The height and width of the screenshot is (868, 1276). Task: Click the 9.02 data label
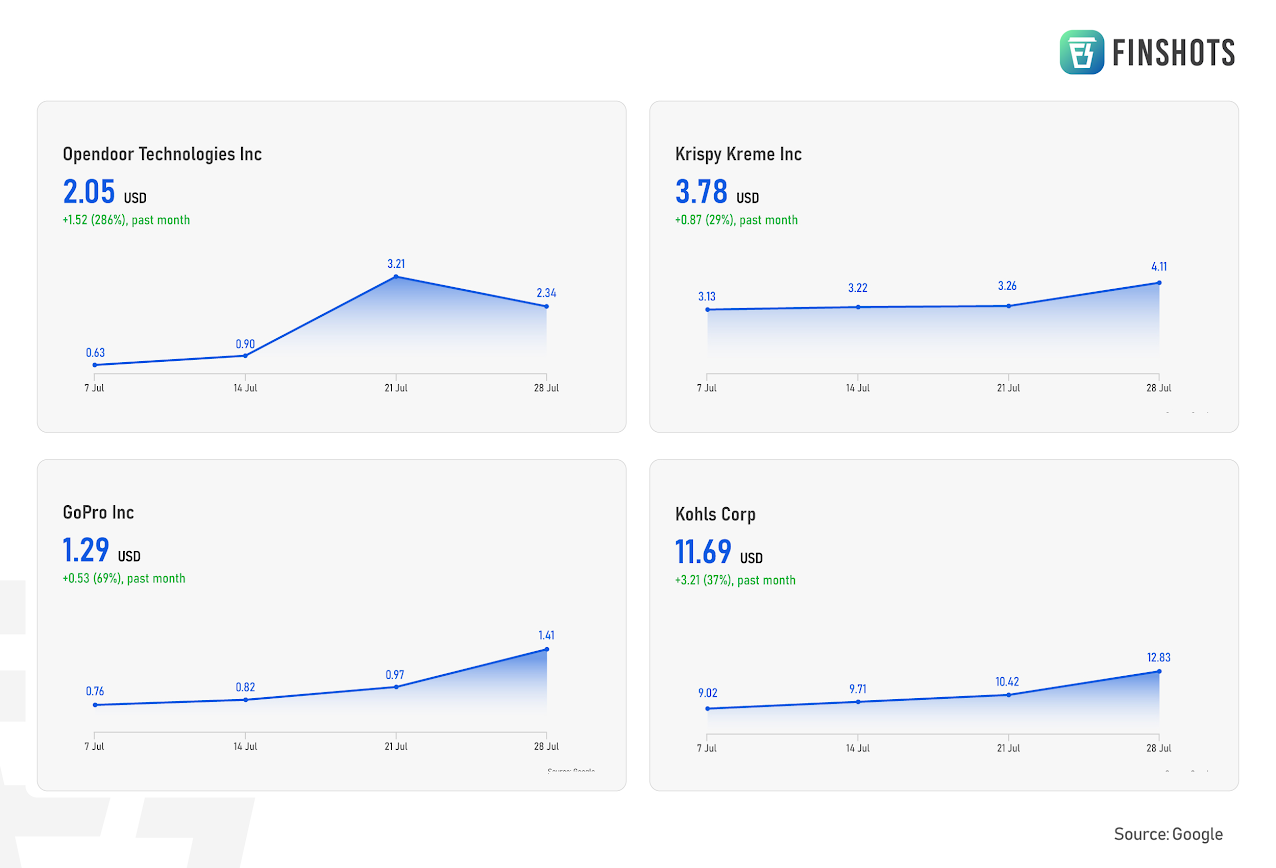(x=707, y=693)
